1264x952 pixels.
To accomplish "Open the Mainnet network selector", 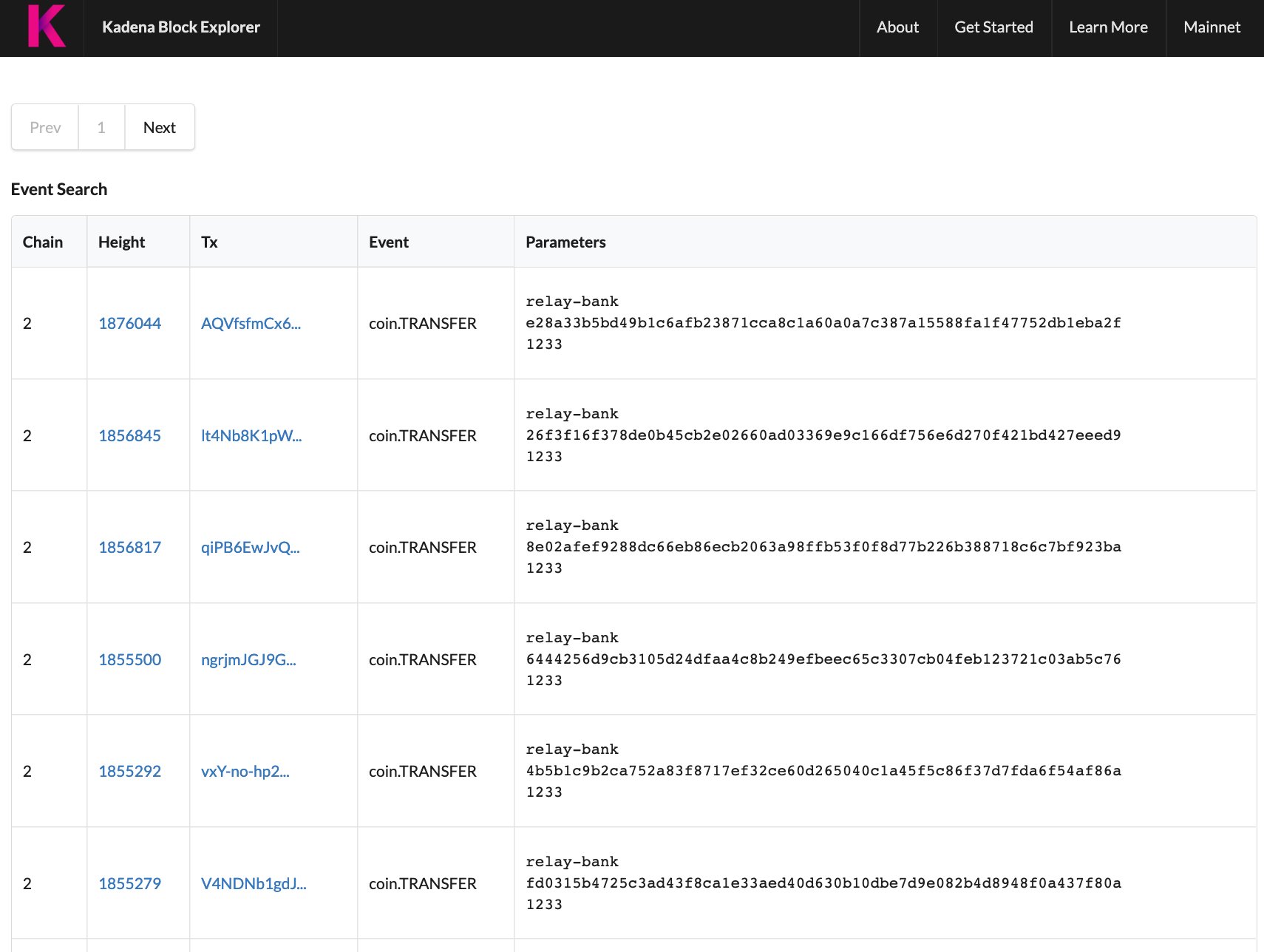I will 1212,27.
